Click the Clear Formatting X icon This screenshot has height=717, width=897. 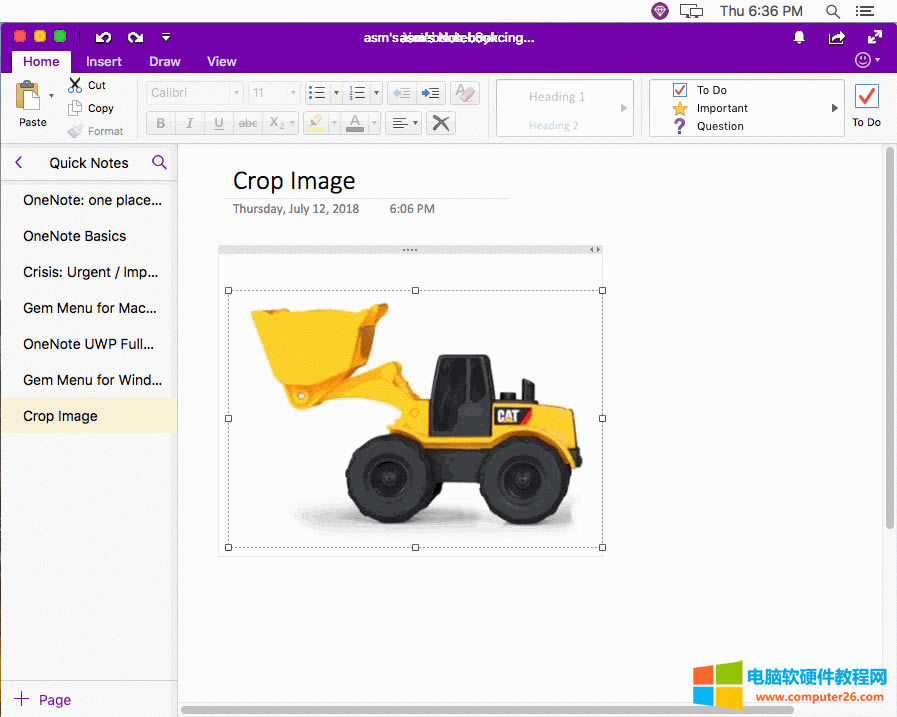coord(440,122)
